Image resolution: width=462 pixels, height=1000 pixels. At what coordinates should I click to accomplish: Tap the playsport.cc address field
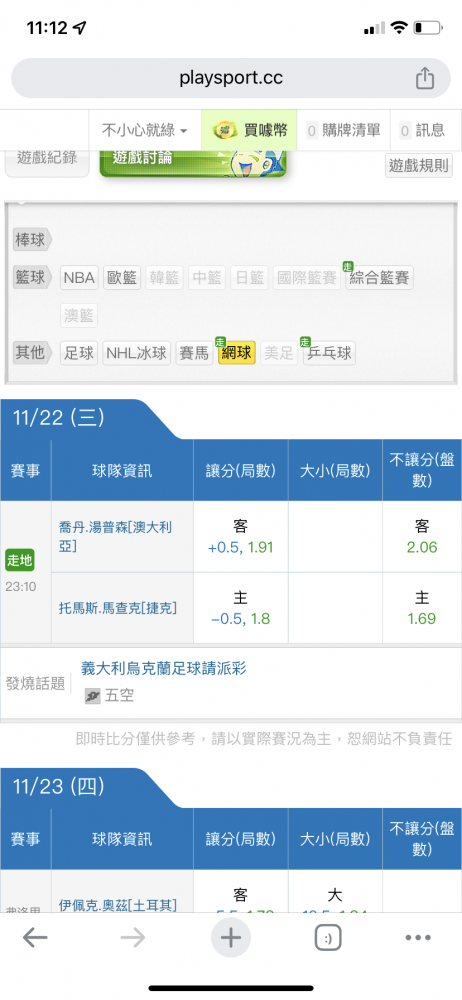231,78
